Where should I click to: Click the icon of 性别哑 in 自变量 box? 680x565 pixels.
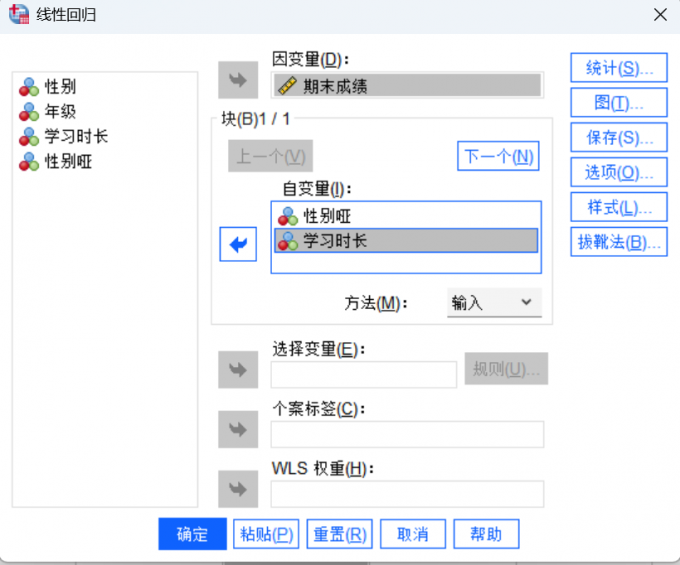(288, 216)
